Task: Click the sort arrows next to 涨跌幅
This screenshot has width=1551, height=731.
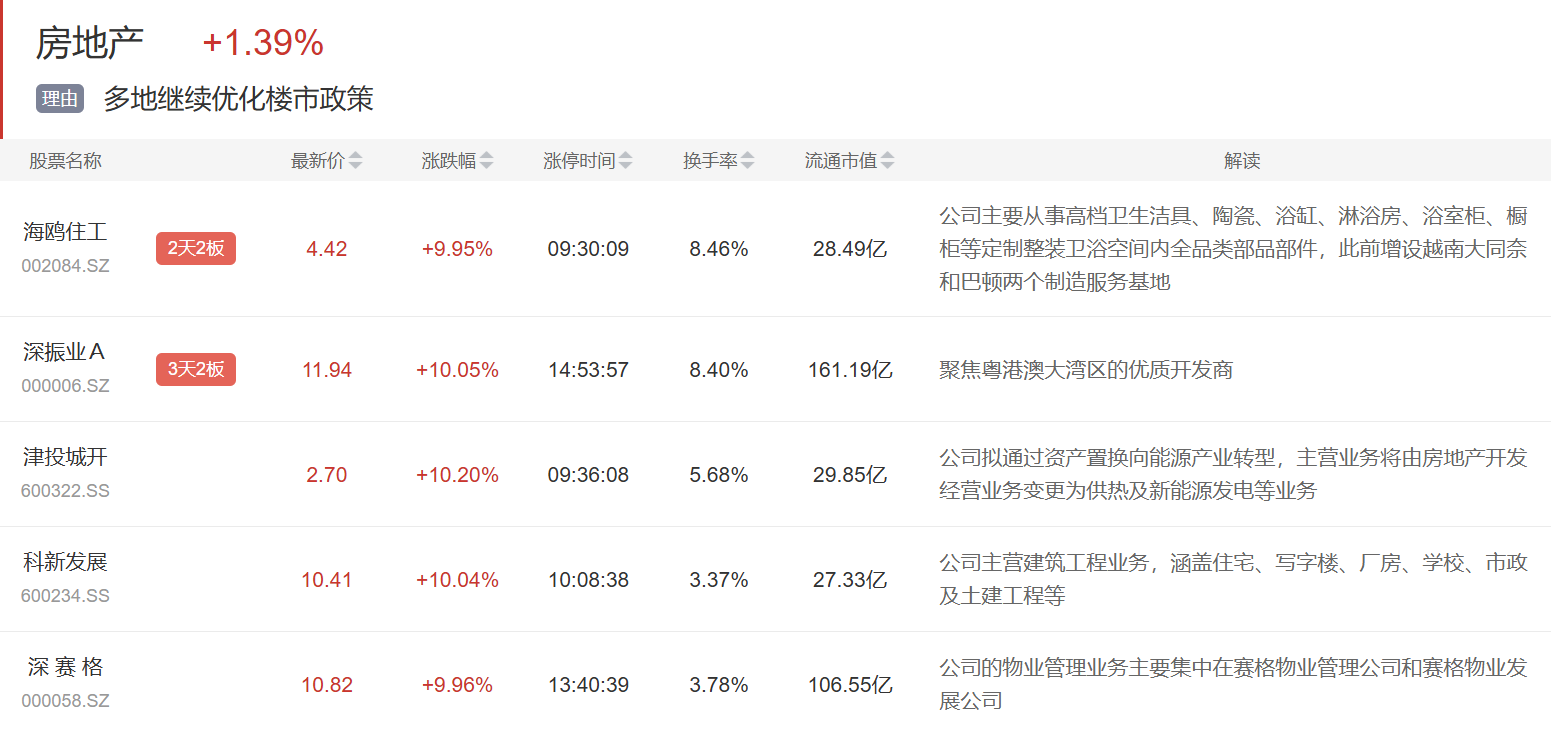Action: coord(486,161)
